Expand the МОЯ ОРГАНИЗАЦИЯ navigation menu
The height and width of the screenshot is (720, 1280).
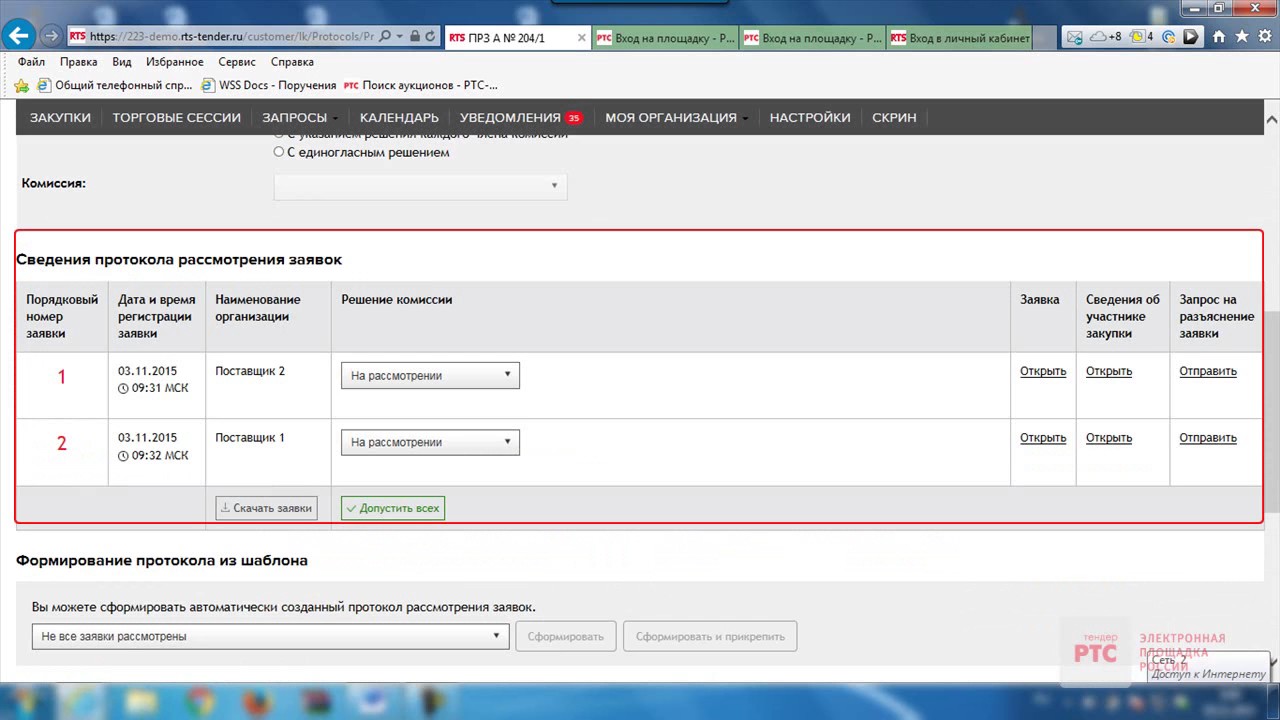[677, 117]
